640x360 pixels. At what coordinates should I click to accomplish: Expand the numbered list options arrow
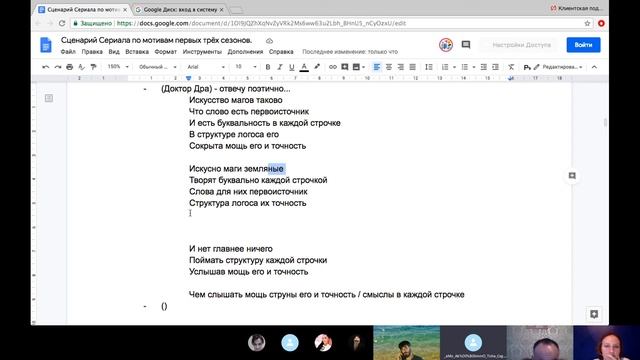tap(454, 67)
